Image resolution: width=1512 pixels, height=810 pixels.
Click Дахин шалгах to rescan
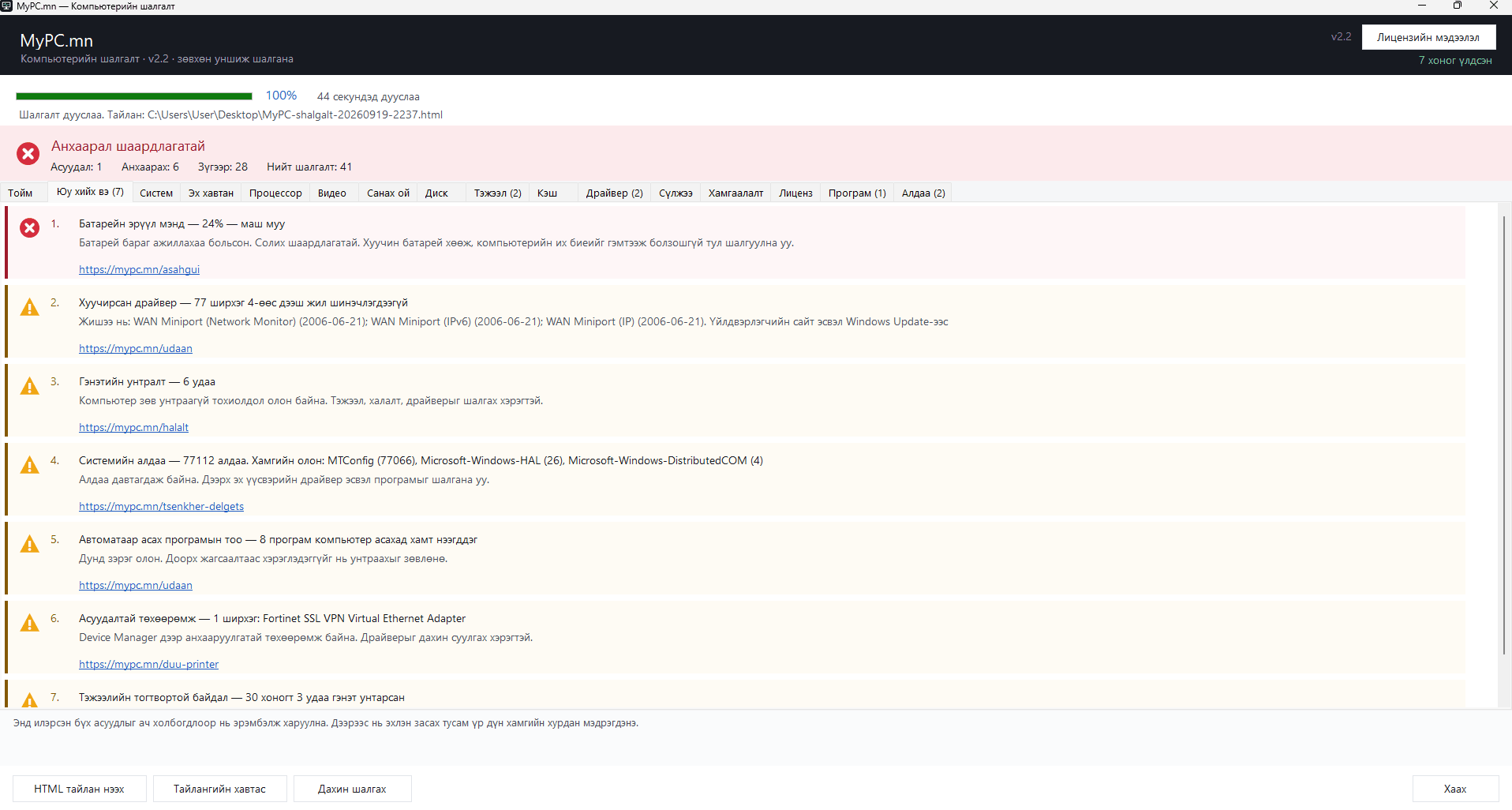(352, 789)
